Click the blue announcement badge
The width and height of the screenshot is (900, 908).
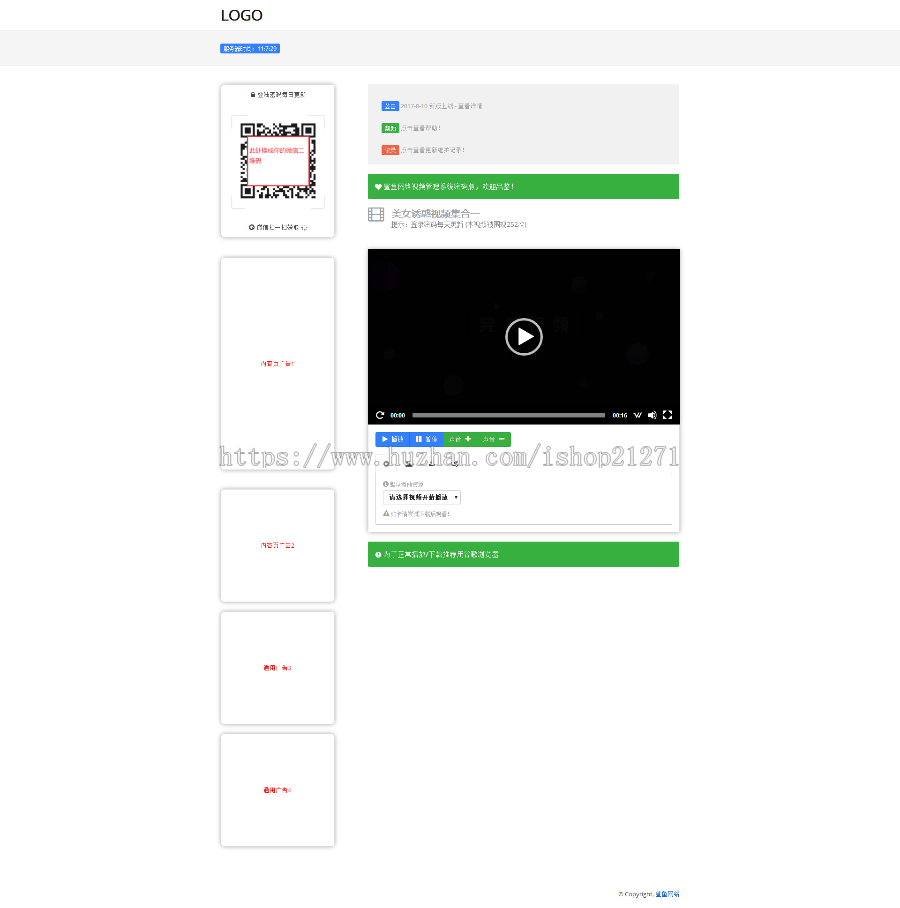pyautogui.click(x=390, y=106)
